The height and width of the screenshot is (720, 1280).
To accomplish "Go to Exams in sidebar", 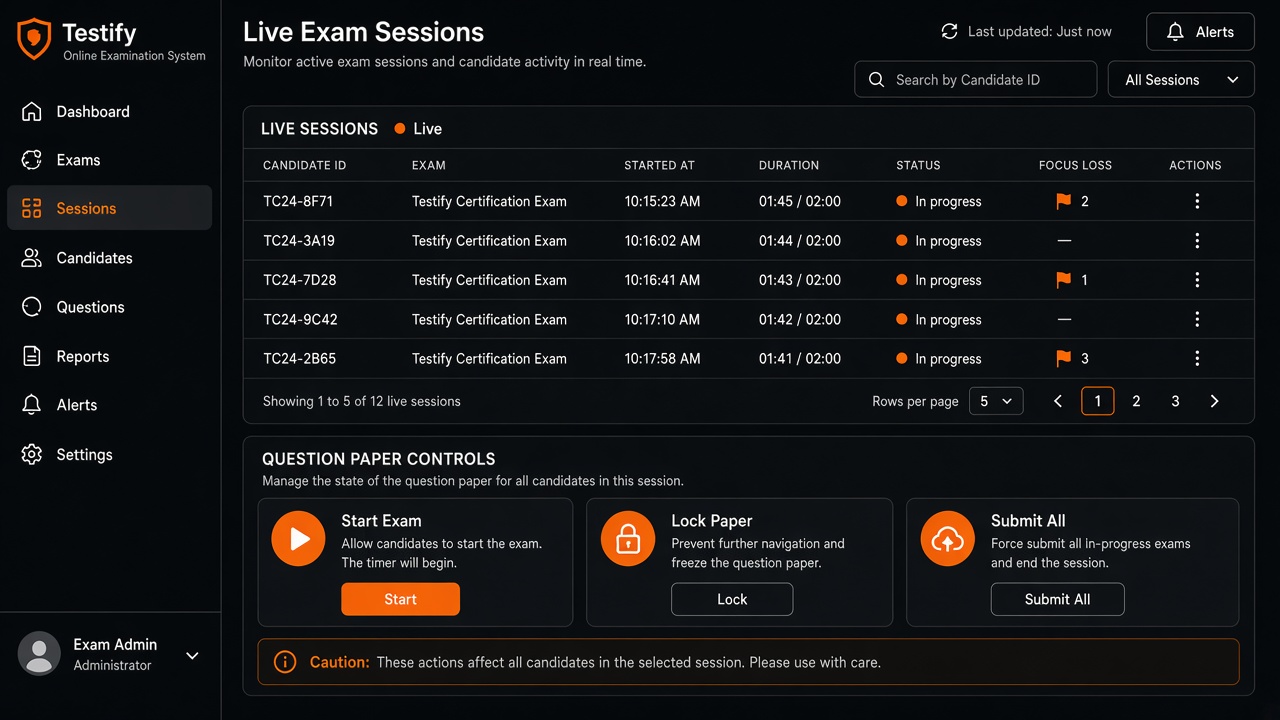I will pyautogui.click(x=109, y=160).
